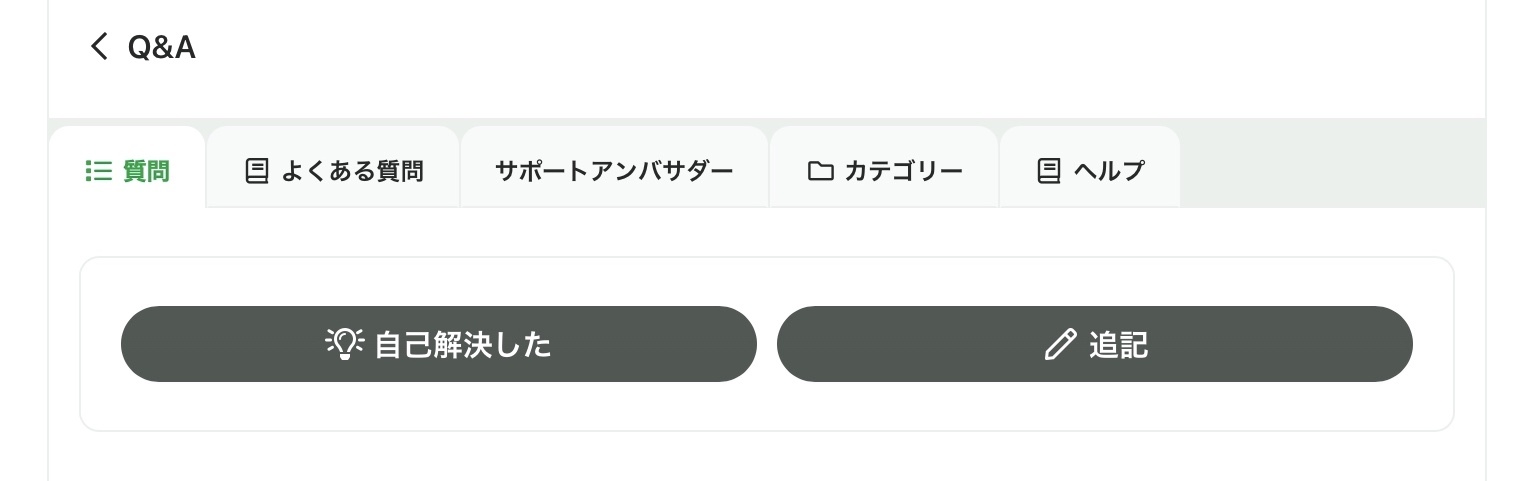1534x481 pixels.
Task: Open the ヘルプ tab
Action: tap(1108, 171)
